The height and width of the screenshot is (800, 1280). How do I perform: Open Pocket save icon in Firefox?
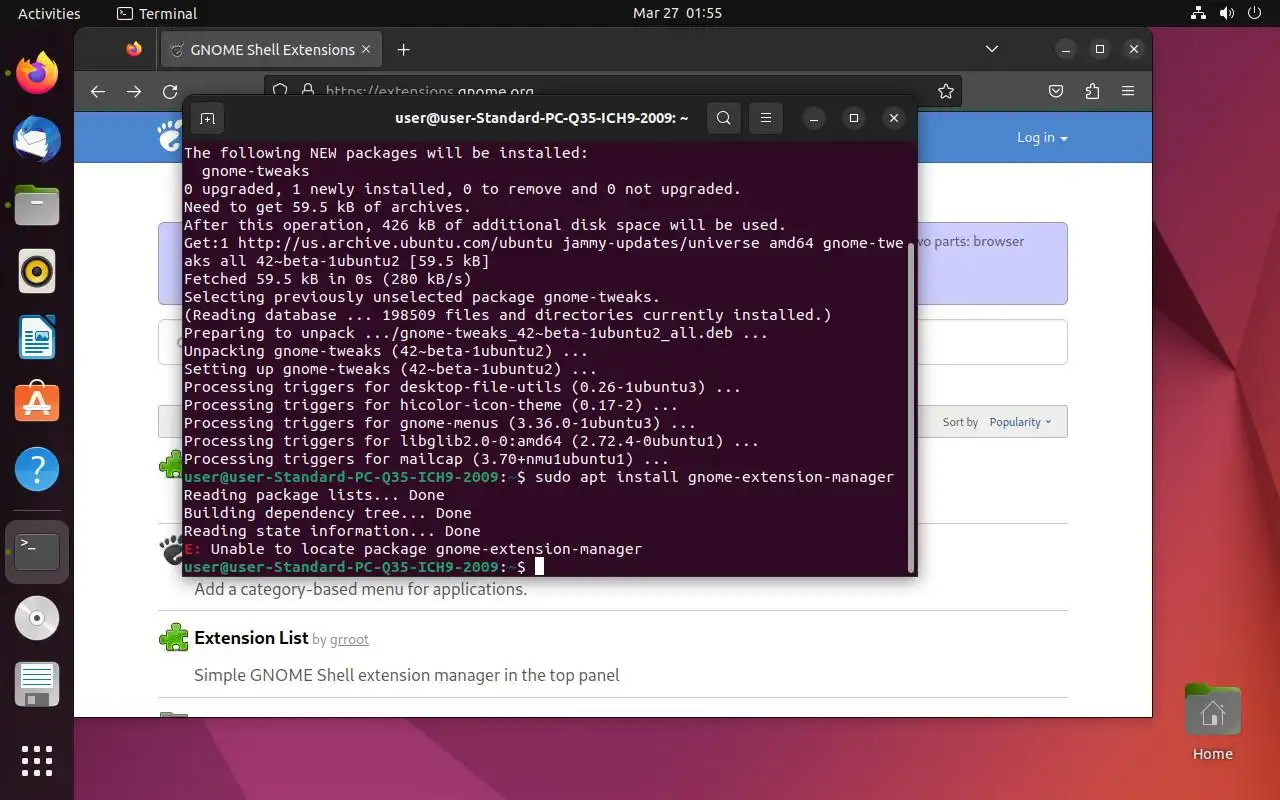point(1056,91)
